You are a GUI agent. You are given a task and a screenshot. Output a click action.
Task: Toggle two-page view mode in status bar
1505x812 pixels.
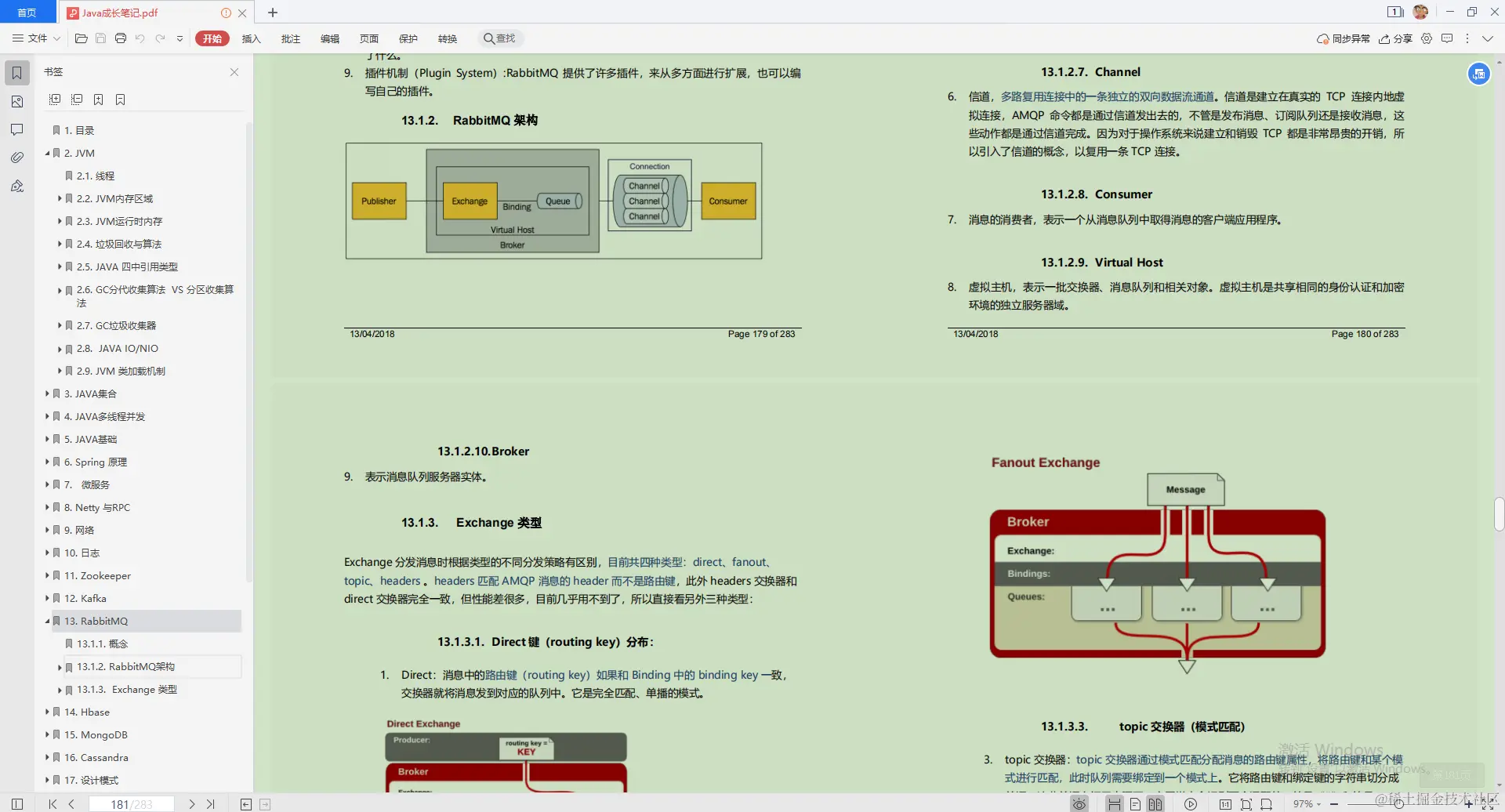(1155, 804)
